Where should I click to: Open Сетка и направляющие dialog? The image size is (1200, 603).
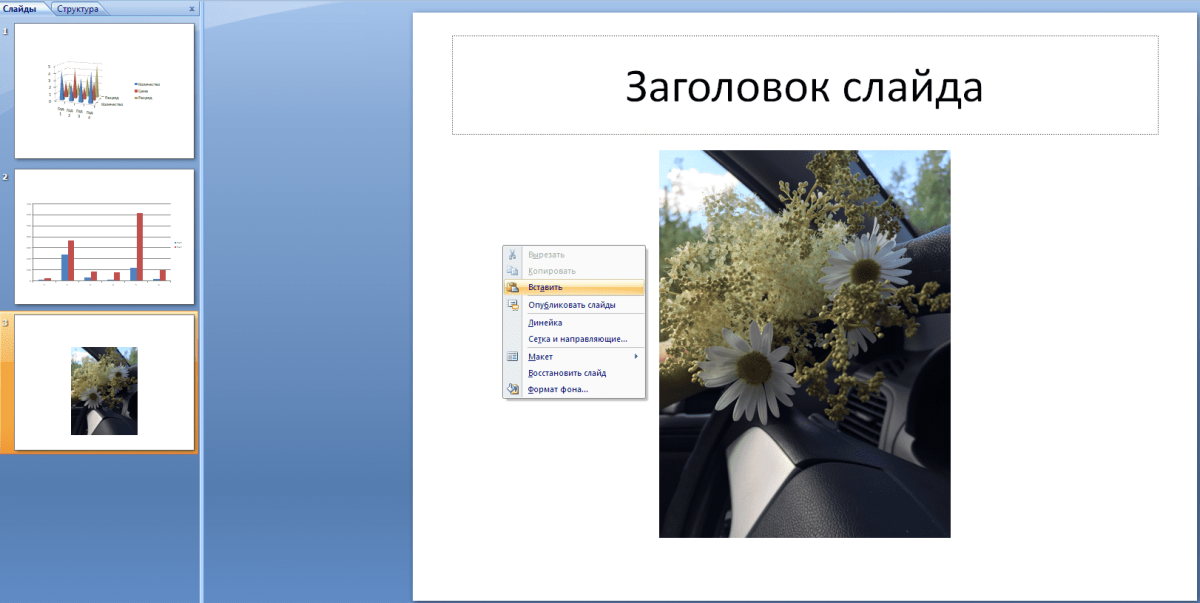point(577,339)
